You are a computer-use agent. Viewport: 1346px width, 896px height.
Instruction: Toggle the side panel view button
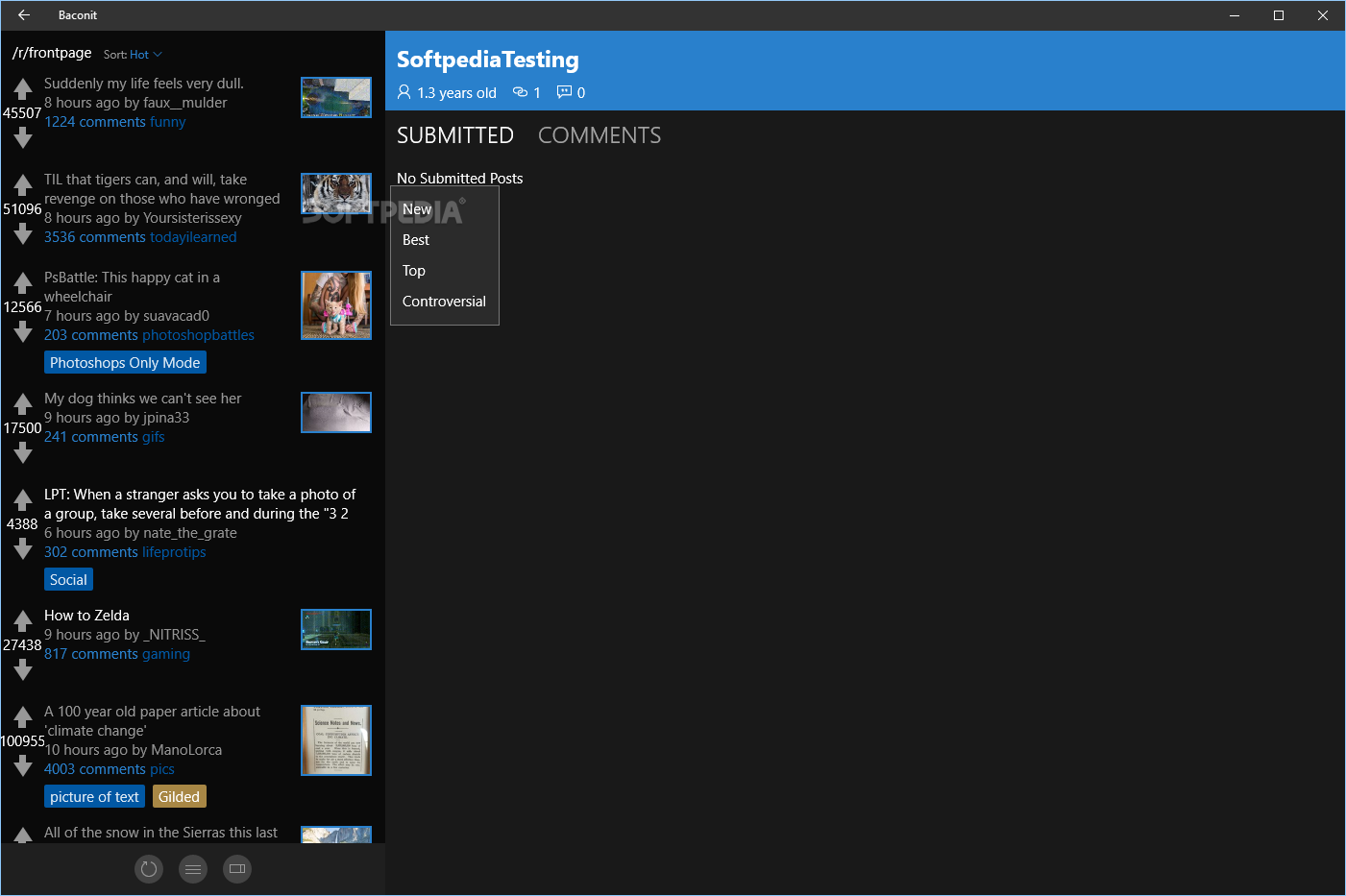237,869
